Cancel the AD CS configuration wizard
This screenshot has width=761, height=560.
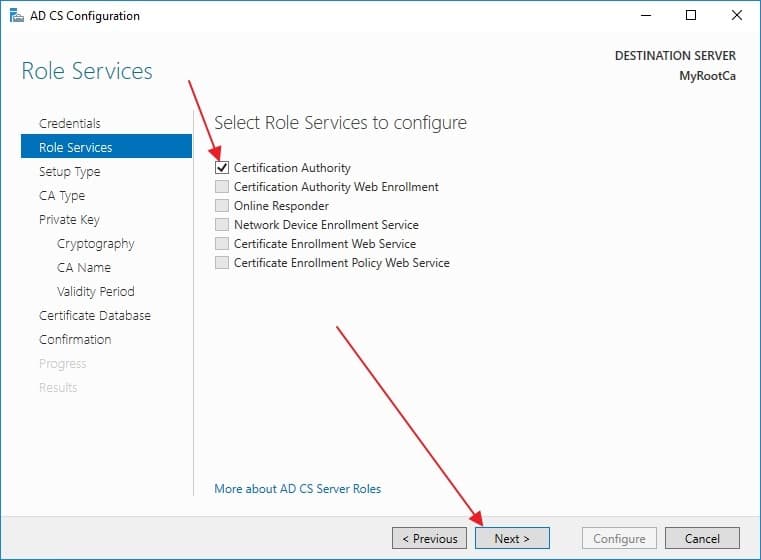(702, 538)
